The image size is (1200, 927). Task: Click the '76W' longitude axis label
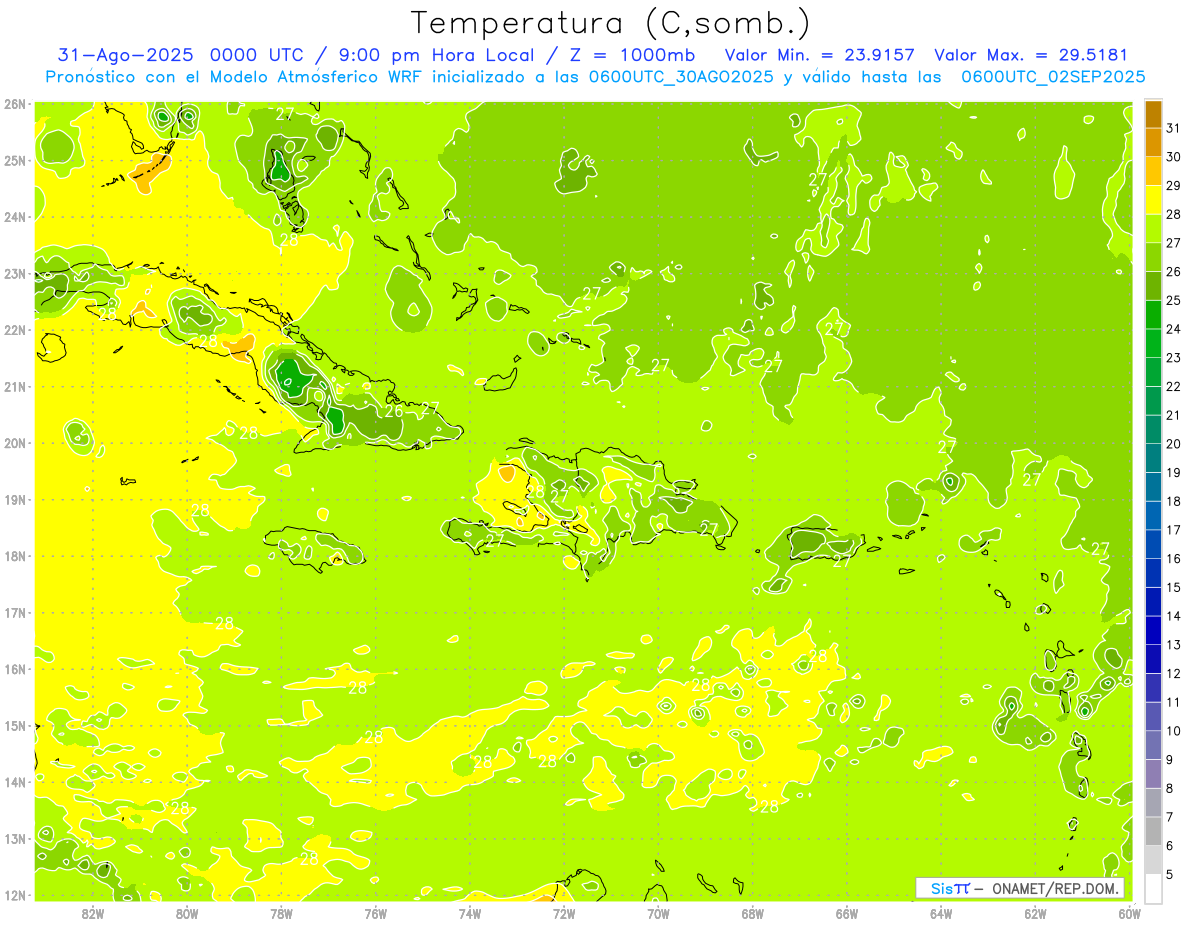[375, 913]
